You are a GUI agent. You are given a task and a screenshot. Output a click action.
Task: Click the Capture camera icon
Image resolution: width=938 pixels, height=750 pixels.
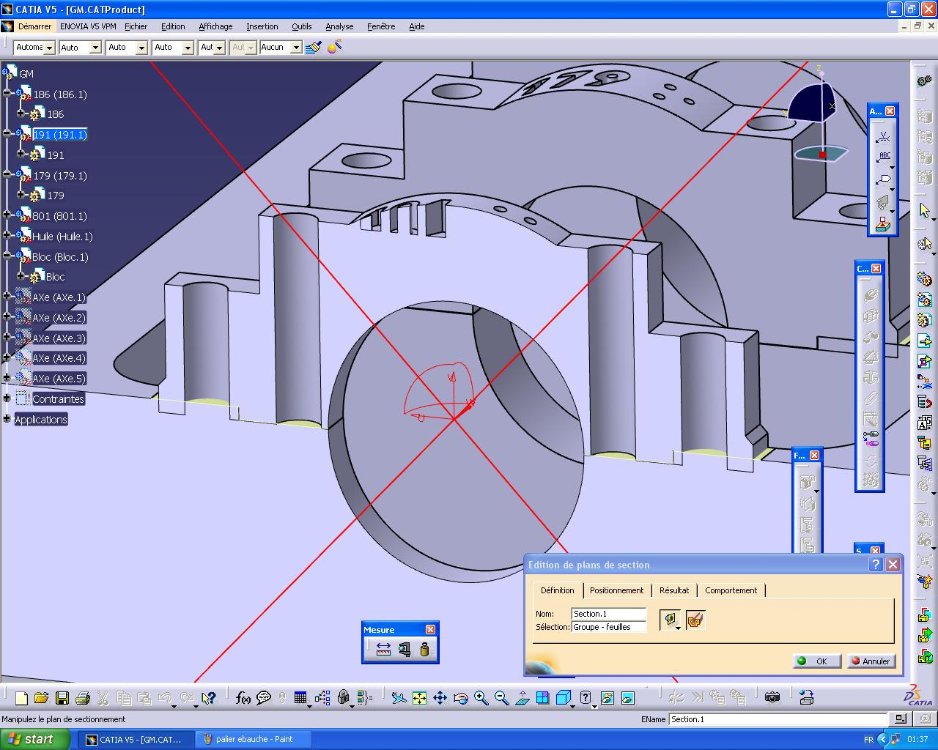coord(772,697)
